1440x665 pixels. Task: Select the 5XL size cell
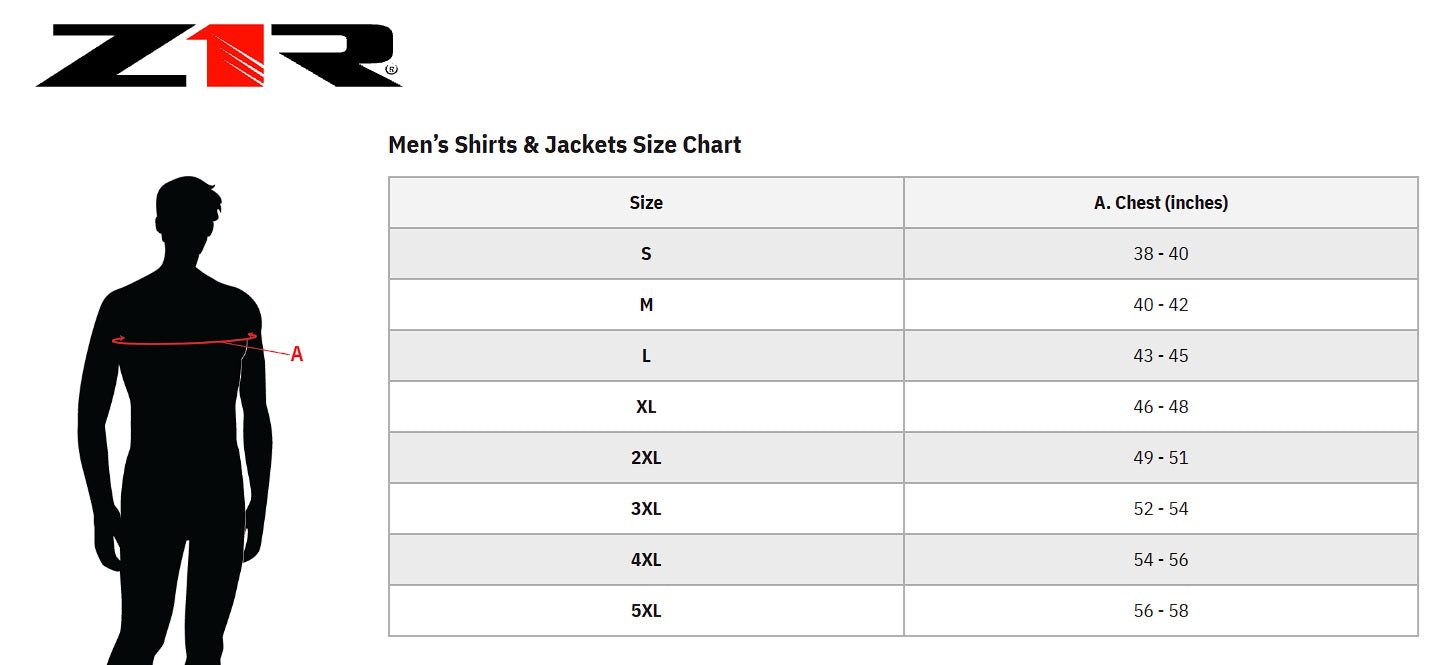point(646,611)
